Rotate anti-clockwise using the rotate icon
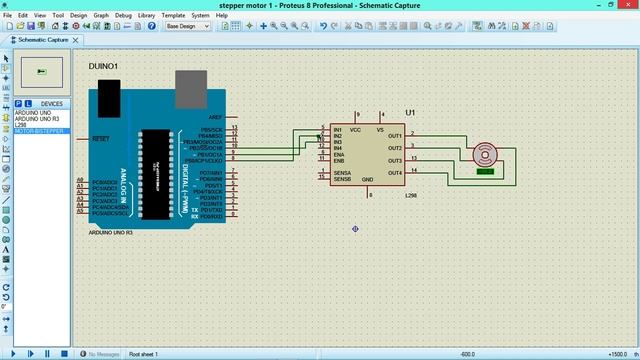Screen dimensions: 640x360 coord(6,297)
